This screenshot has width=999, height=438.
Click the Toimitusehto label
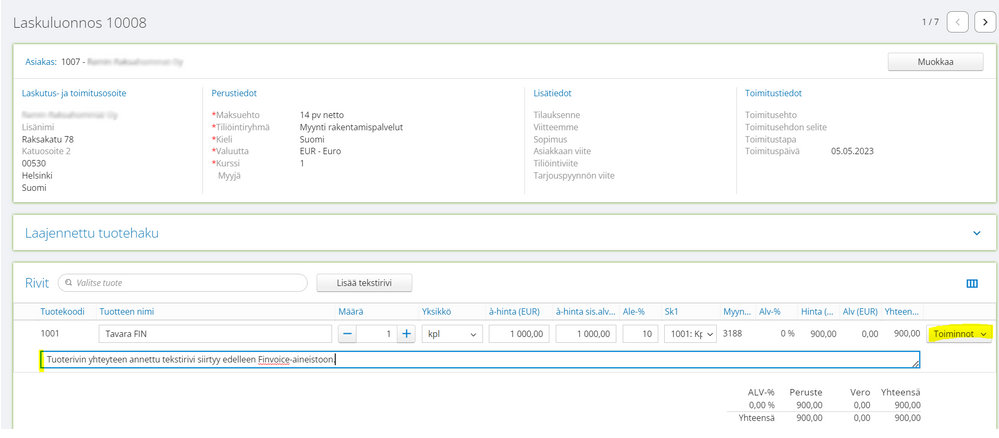click(x=771, y=115)
